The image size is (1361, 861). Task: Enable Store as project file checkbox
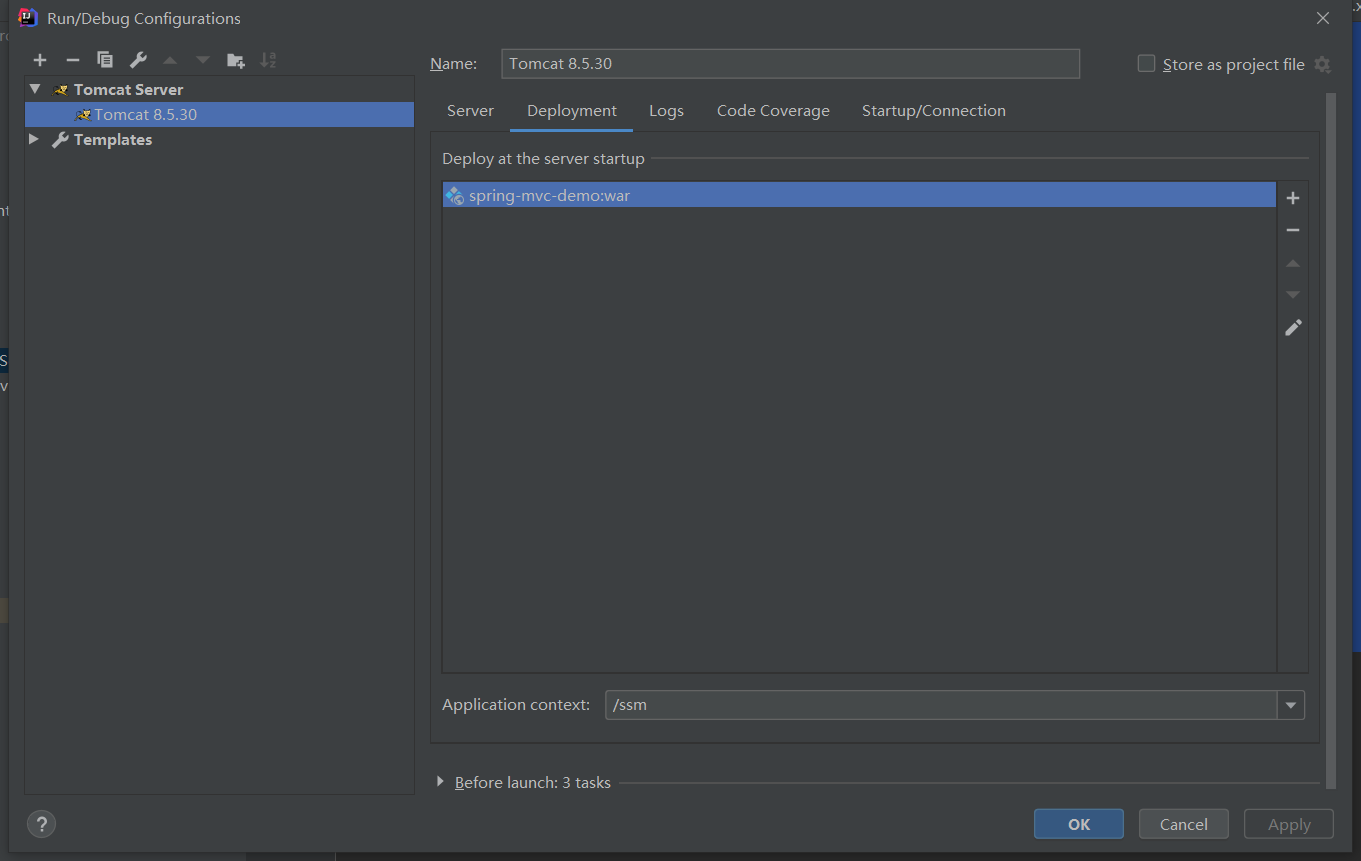point(1146,64)
